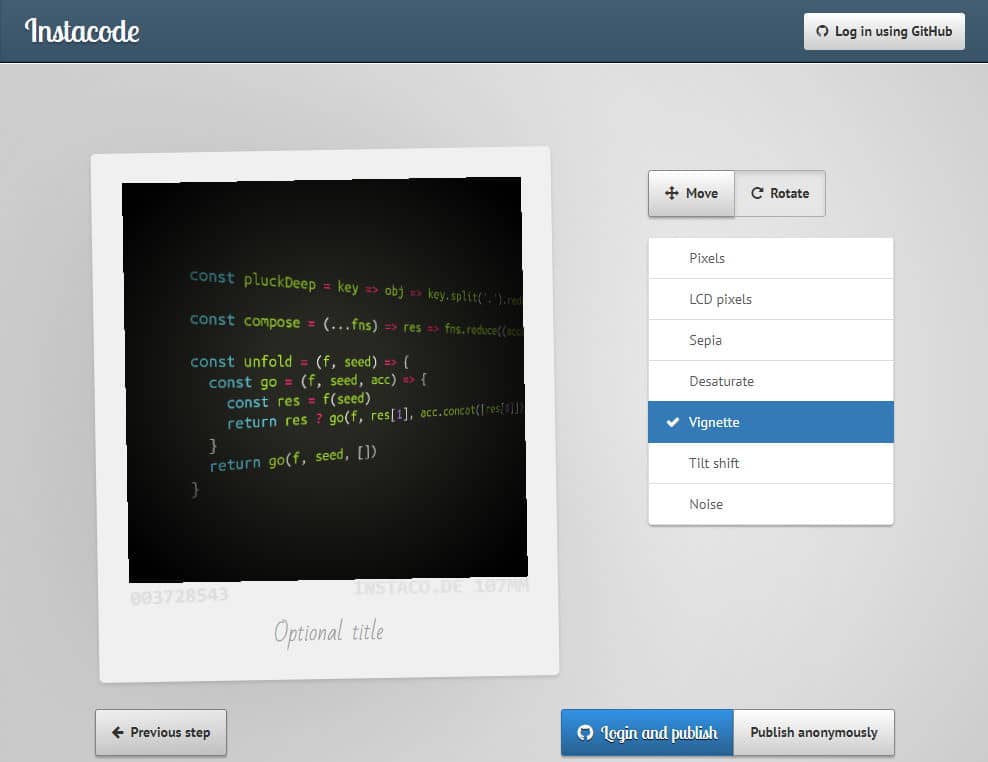Screen dimensions: 988x762
Task: Toggle the Pixels filter
Action: click(770, 258)
